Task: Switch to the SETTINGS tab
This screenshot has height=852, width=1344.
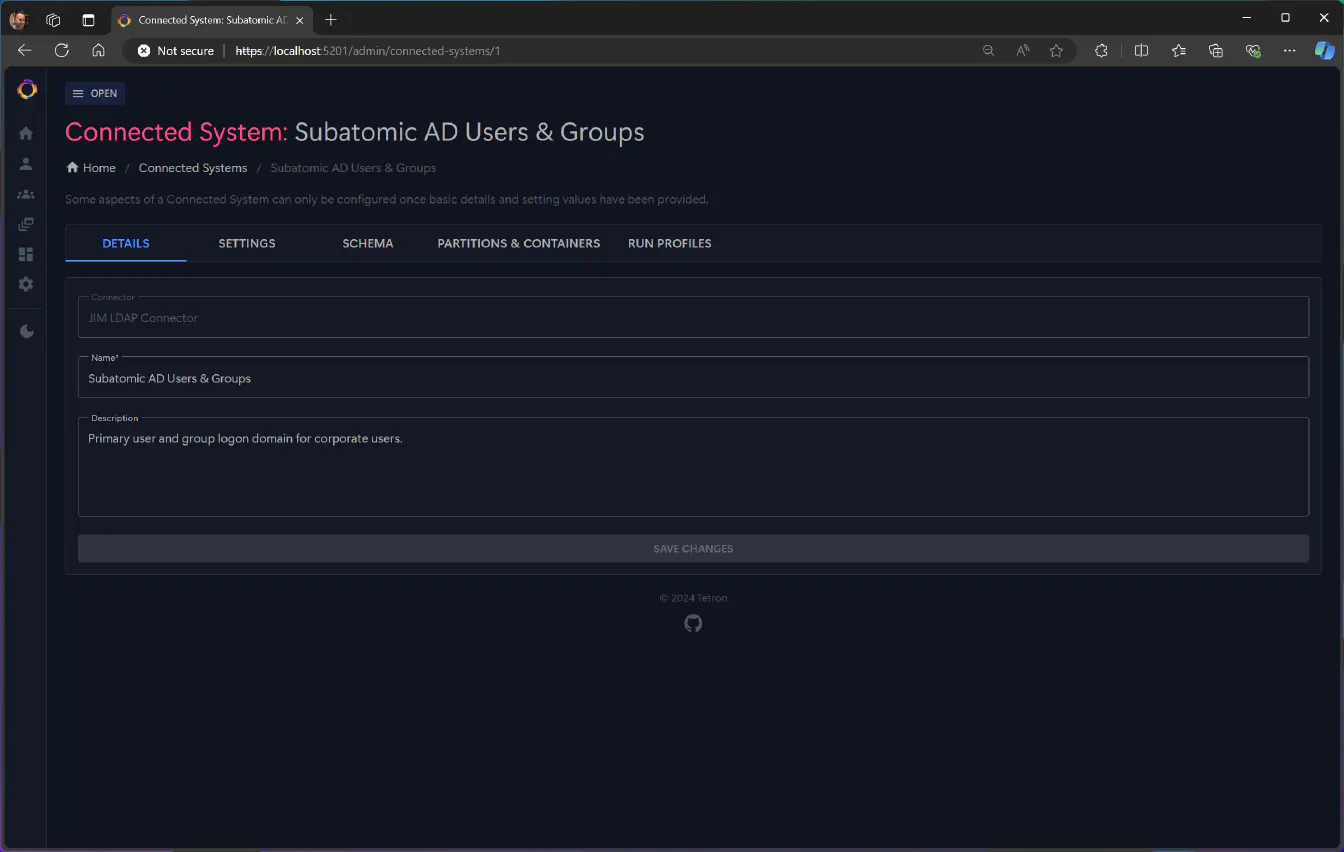Action: pyautogui.click(x=246, y=243)
